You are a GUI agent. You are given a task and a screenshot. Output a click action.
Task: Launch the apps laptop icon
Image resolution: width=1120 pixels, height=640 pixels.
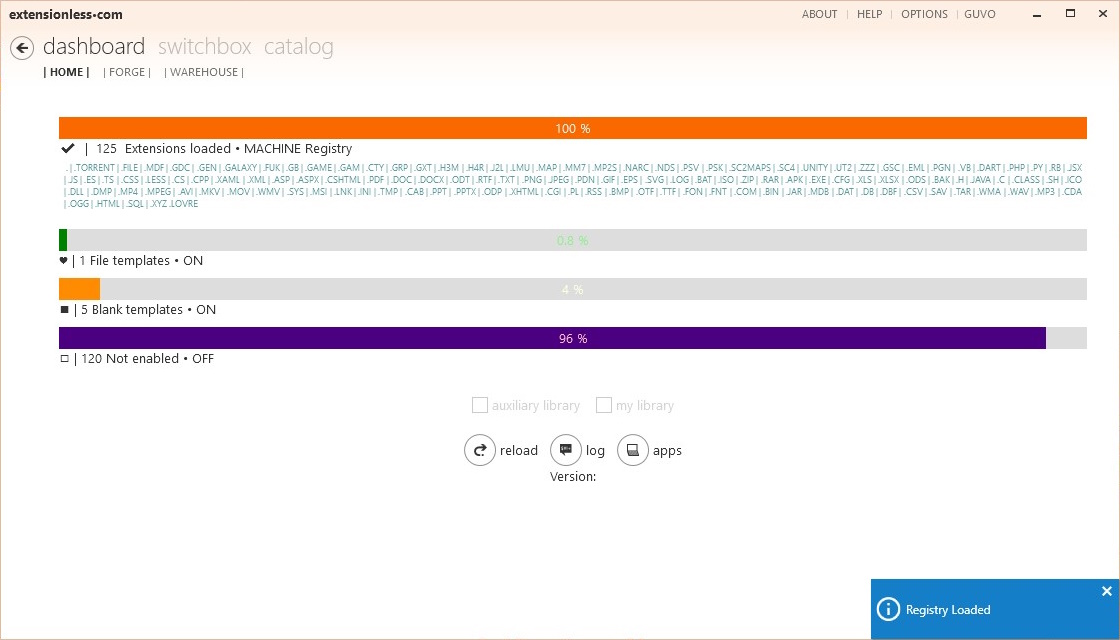633,450
